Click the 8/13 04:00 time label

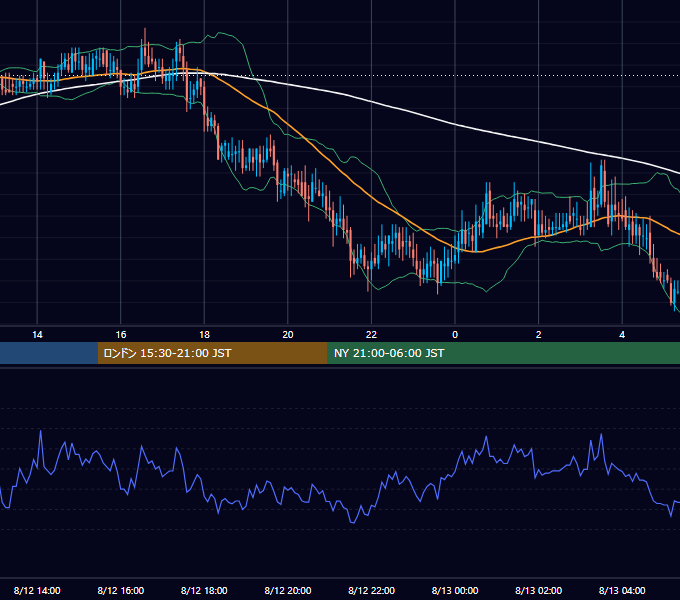point(622,590)
